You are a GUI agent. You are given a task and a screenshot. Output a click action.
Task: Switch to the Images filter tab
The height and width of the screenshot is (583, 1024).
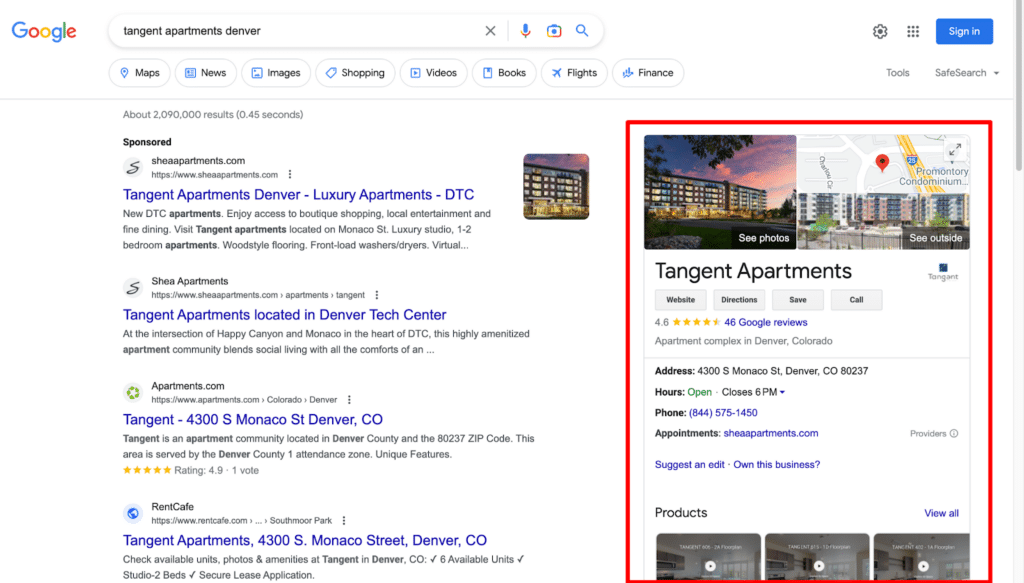tap(276, 72)
